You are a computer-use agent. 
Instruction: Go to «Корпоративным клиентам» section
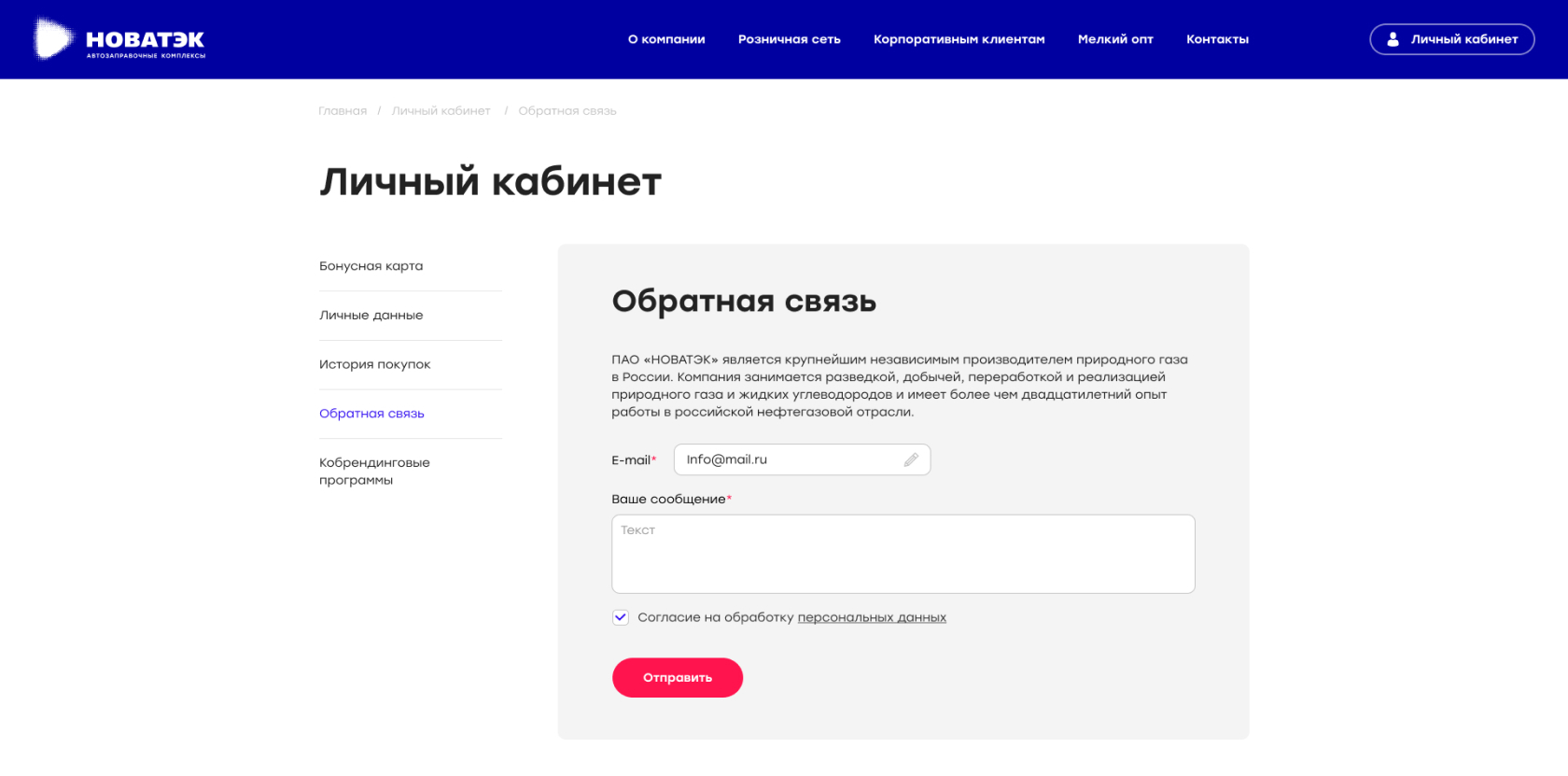(959, 39)
